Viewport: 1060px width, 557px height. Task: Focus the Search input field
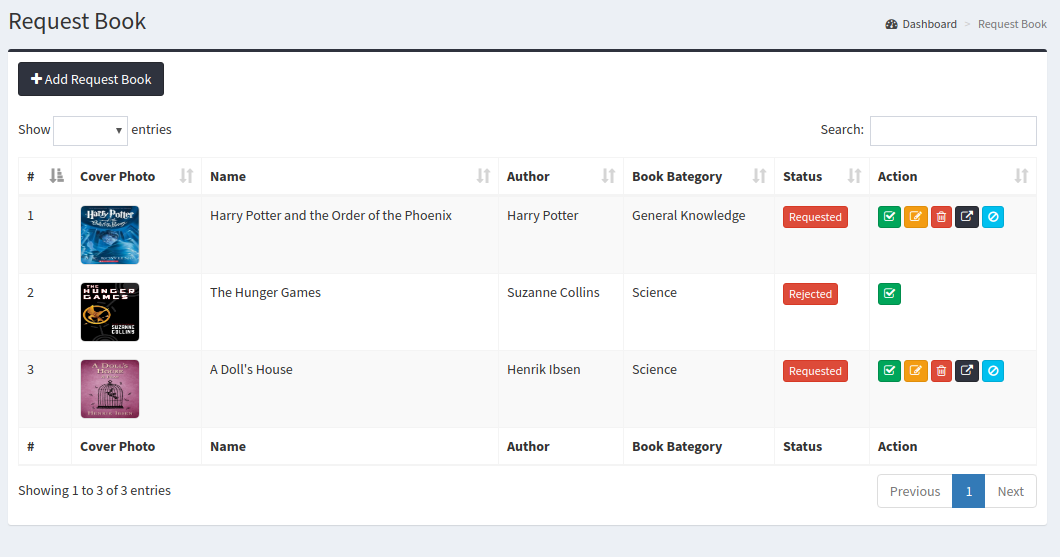click(952, 131)
